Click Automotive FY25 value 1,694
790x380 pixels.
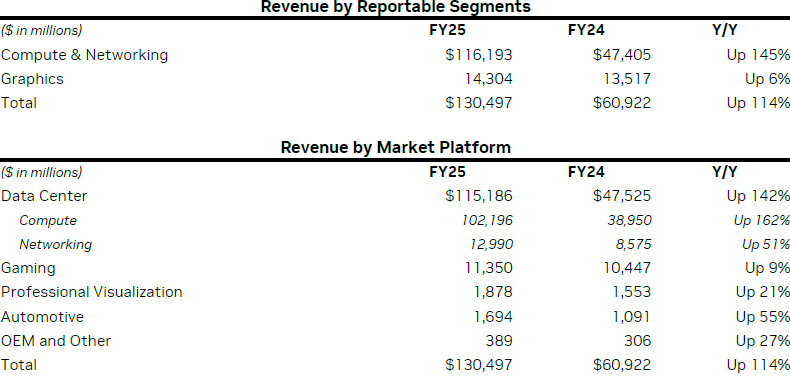(x=493, y=316)
